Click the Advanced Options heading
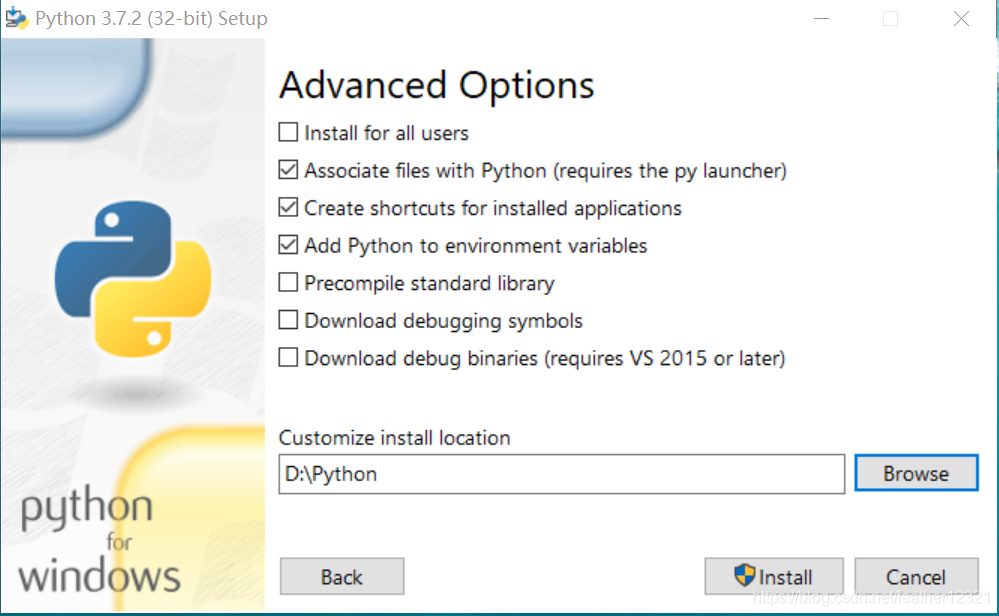 point(437,85)
